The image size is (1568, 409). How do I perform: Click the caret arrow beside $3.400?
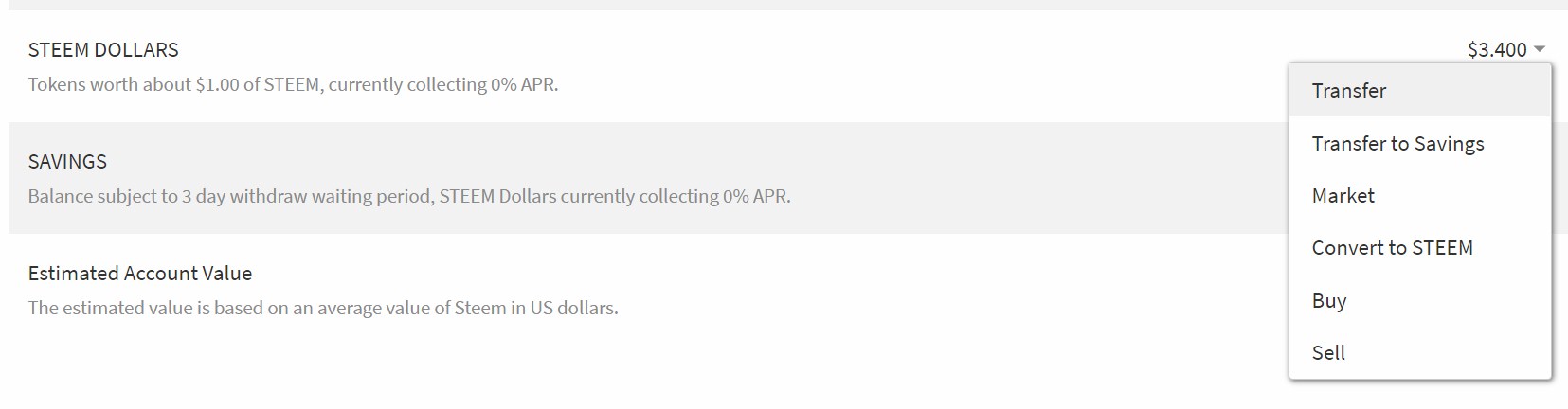(1540, 49)
